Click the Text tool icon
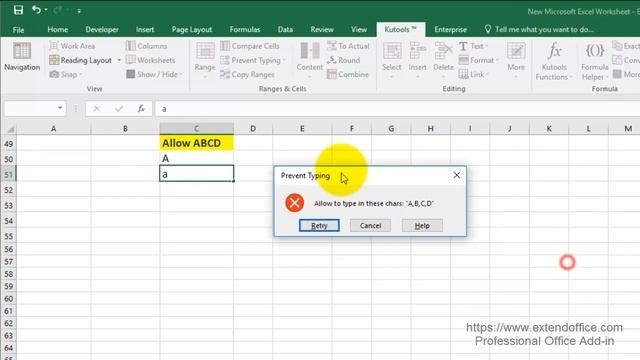This screenshot has height=360, width=640. click(463, 46)
